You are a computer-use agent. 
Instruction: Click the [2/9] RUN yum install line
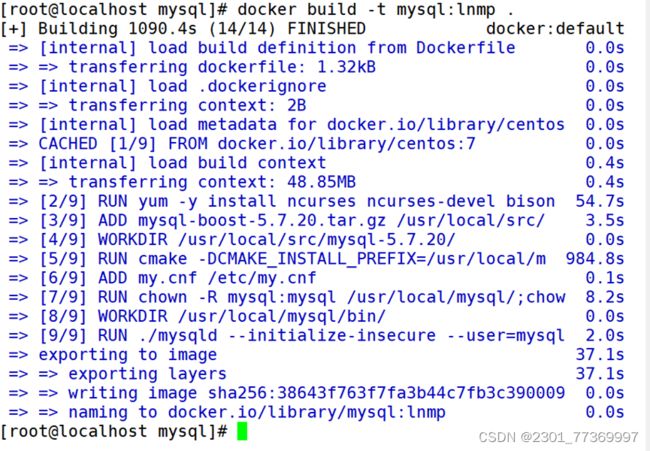317,201
